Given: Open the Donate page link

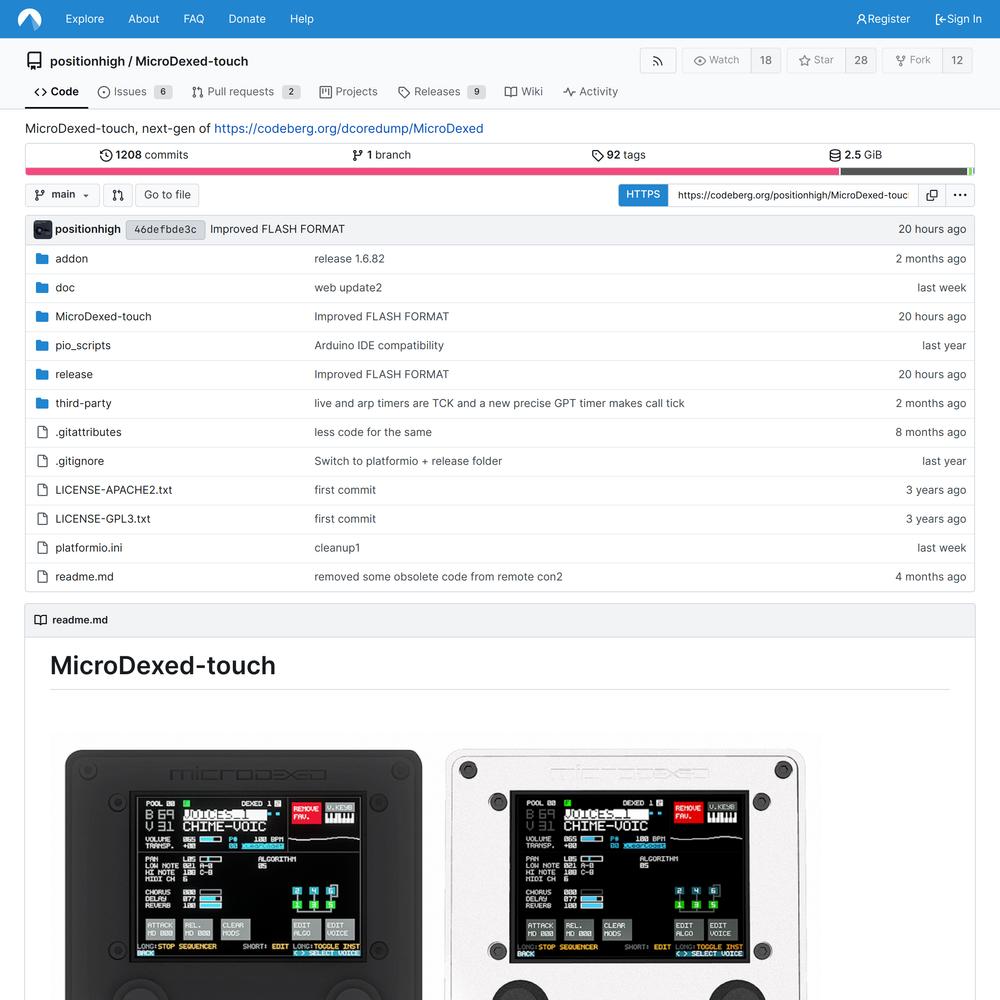Looking at the screenshot, I should (x=247, y=19).
